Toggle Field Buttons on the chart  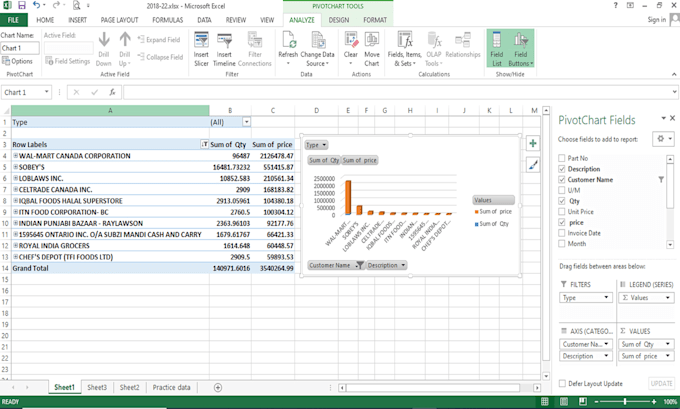point(521,49)
